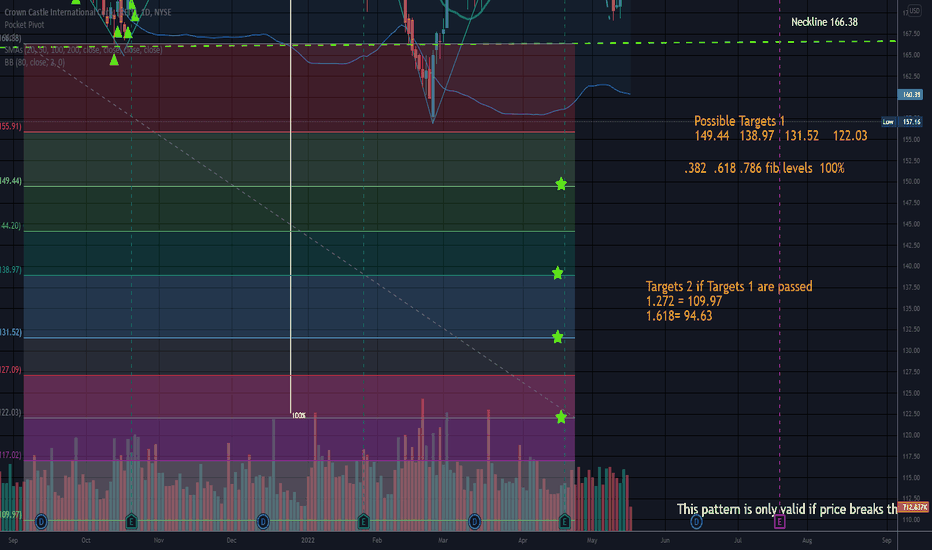Click the Nov label on time axis
This screenshot has height=550, width=932.
click(159, 540)
